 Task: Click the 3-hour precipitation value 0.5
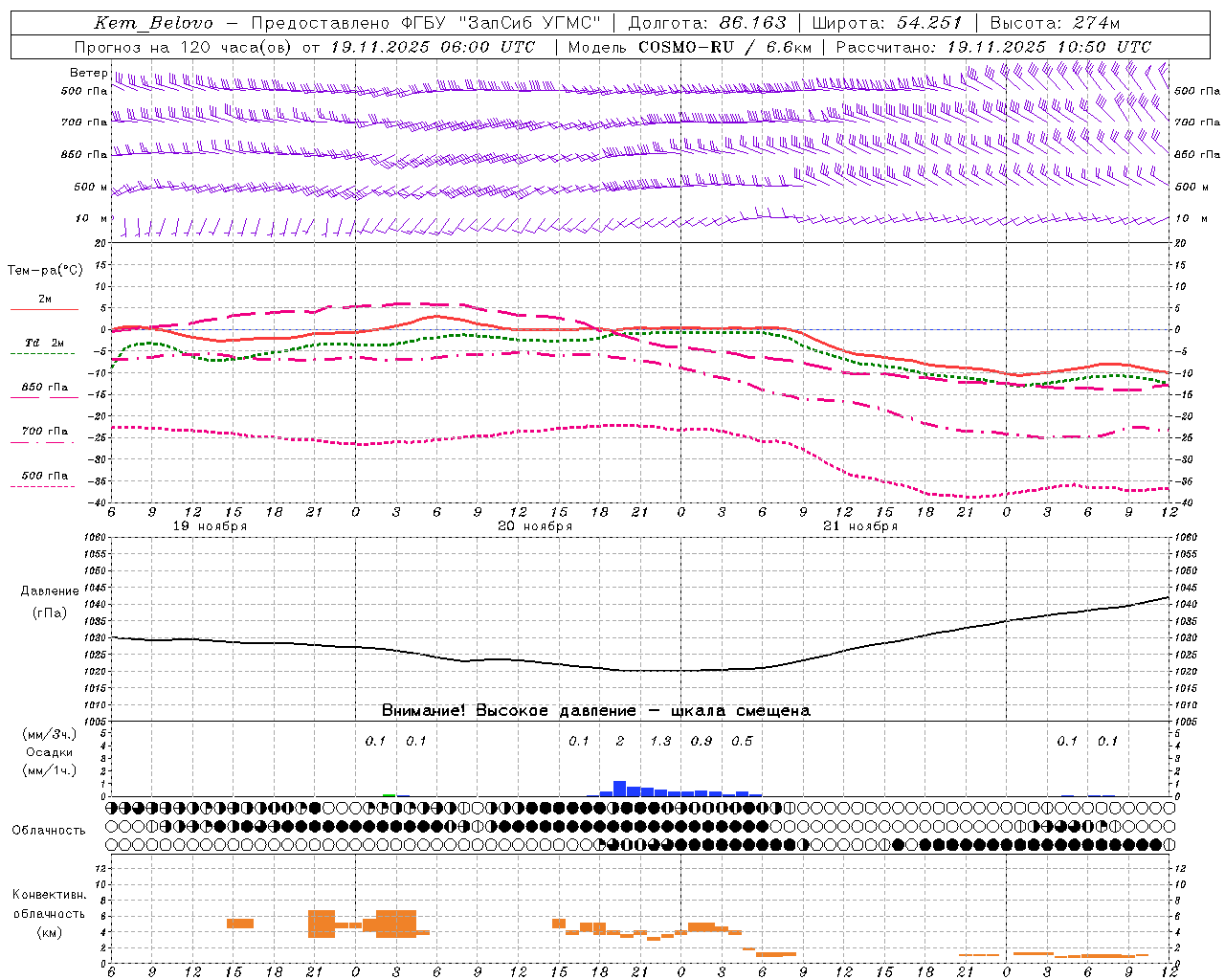(x=742, y=742)
